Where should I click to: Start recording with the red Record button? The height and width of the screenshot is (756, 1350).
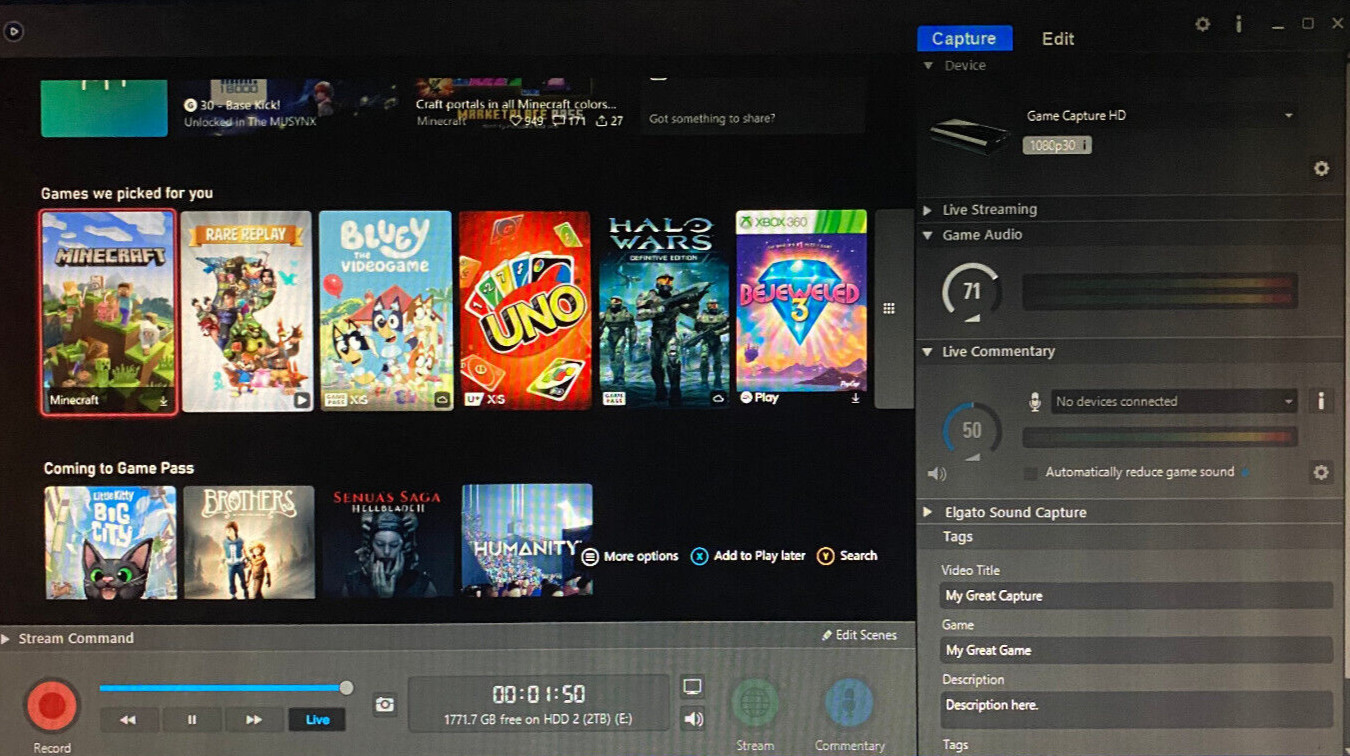coord(52,705)
